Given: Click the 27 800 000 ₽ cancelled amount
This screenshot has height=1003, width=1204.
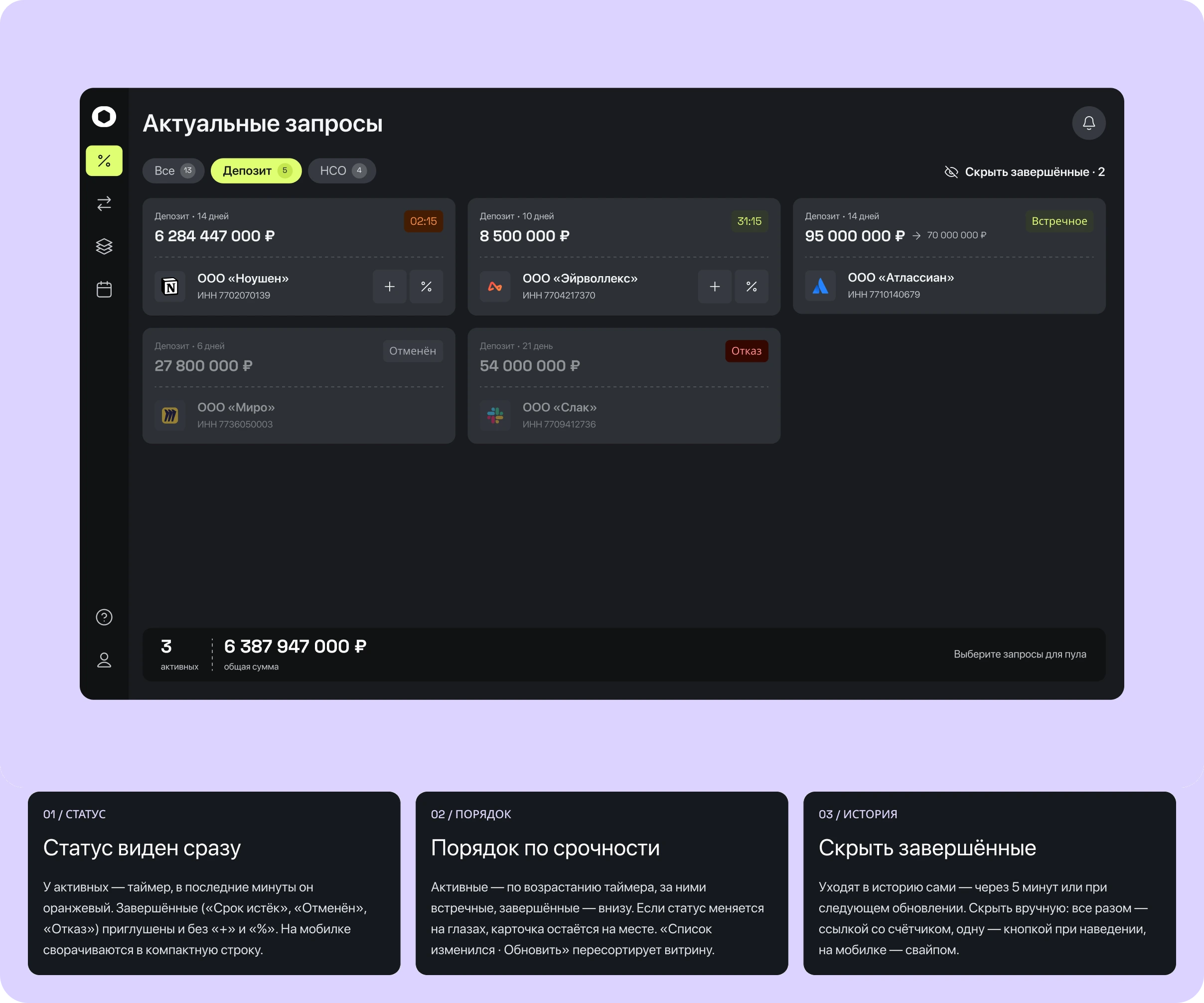Looking at the screenshot, I should [203, 366].
